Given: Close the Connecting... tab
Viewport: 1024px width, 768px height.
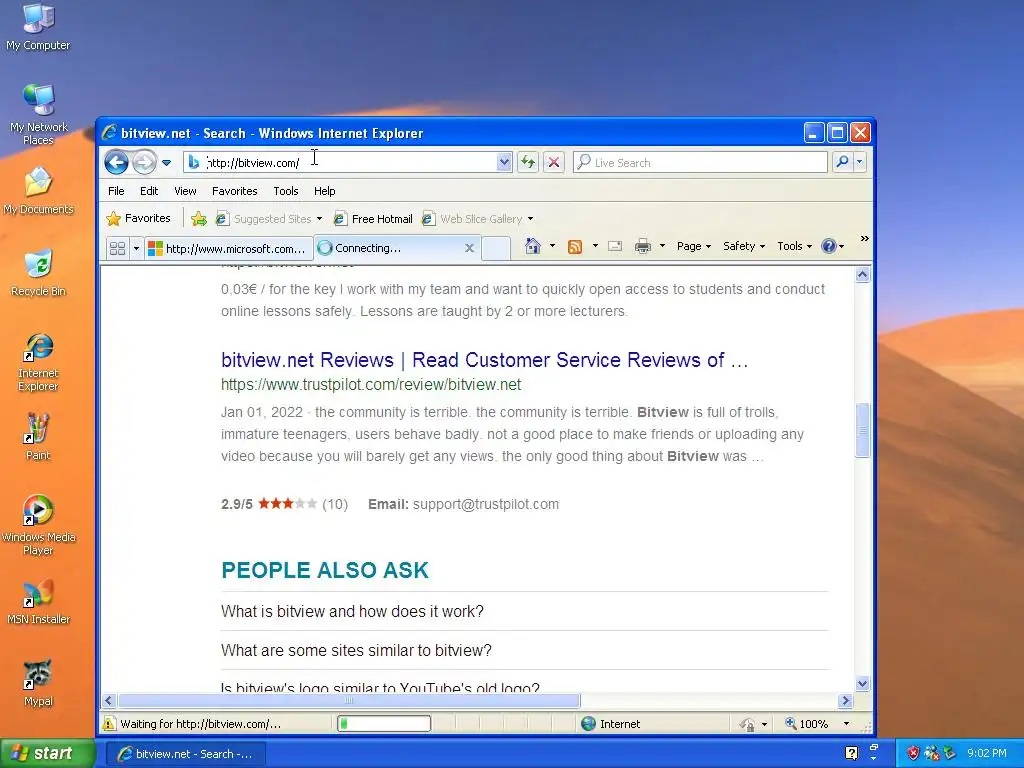Looking at the screenshot, I should pos(469,248).
